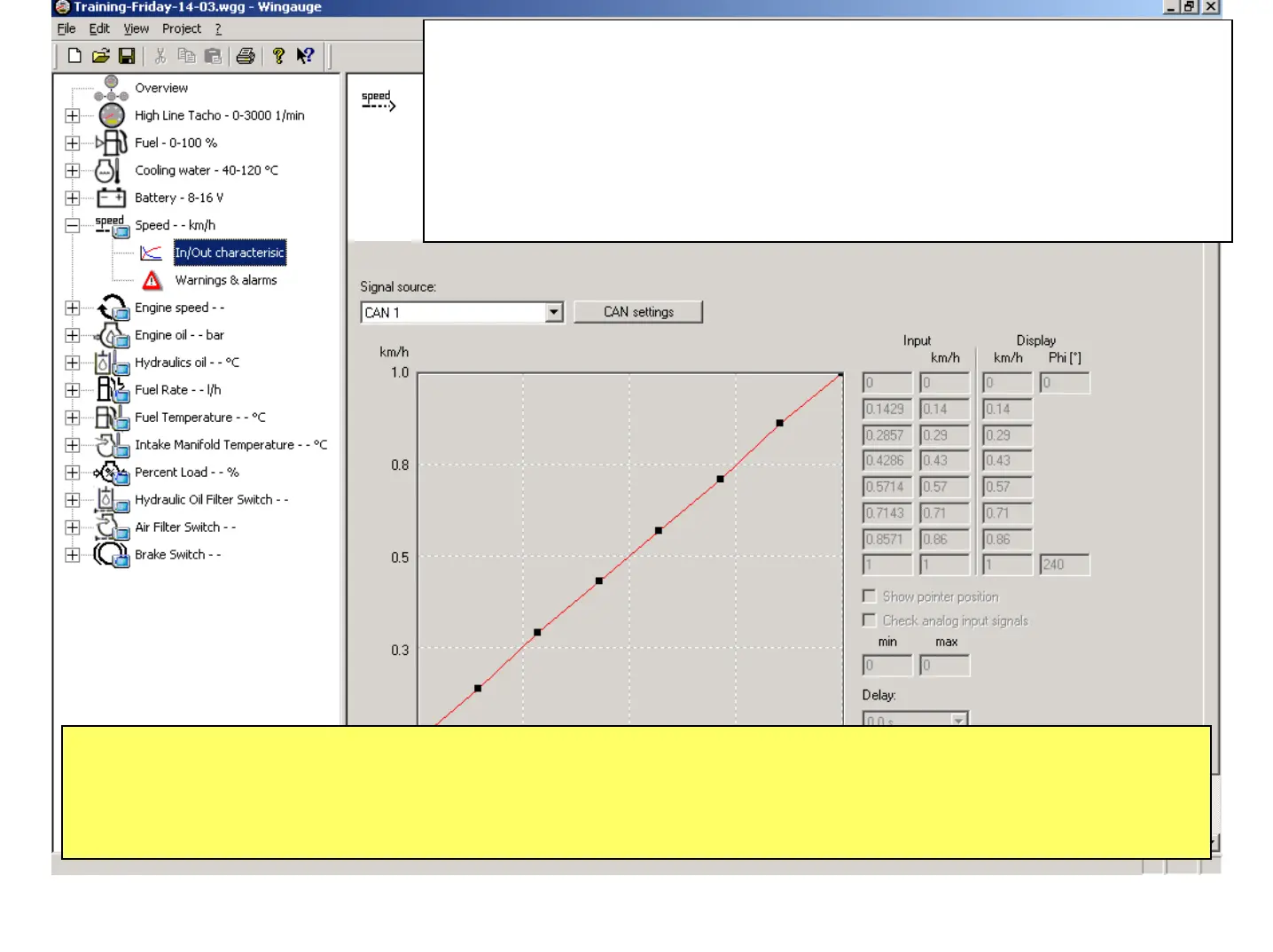This screenshot has width=1273, height=952.
Task: Collapse the Speed km/h node
Action: click(73, 225)
